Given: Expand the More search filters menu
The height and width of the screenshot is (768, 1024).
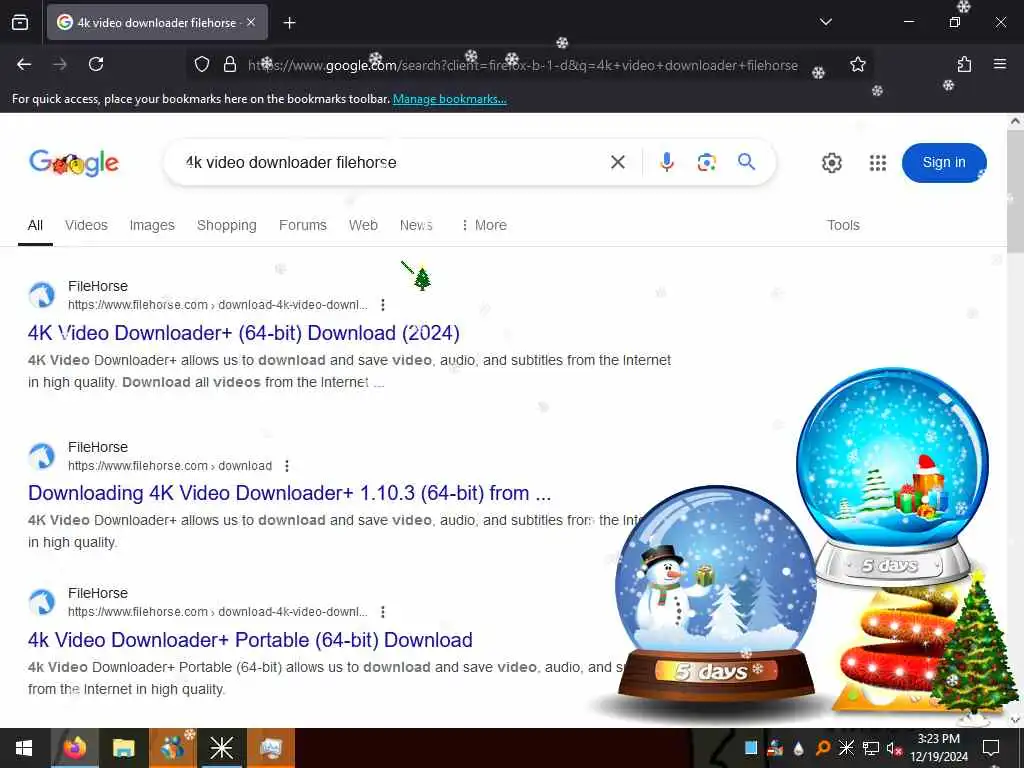Looking at the screenshot, I should (x=483, y=225).
